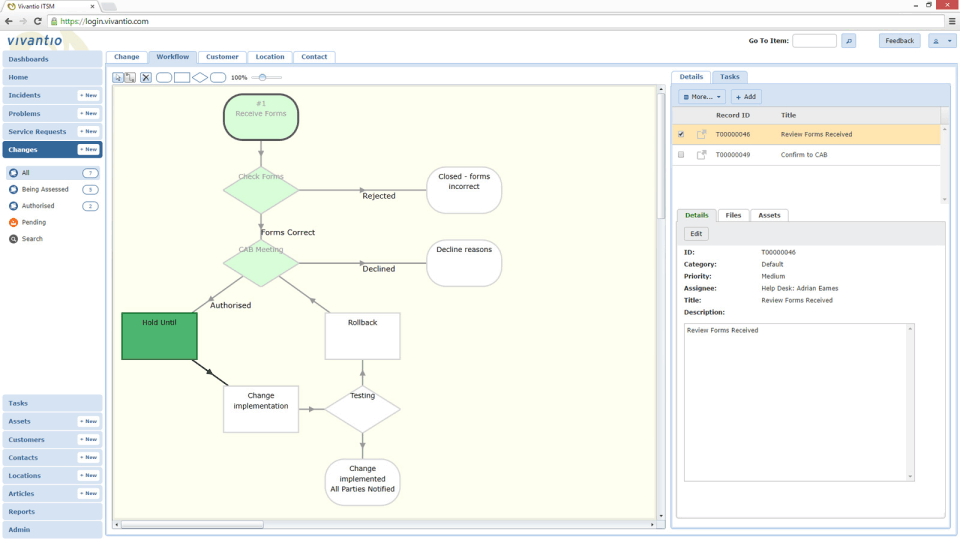This screenshot has width=960, height=540.
Task: Choose the rectangle shape tool
Action: [182, 78]
